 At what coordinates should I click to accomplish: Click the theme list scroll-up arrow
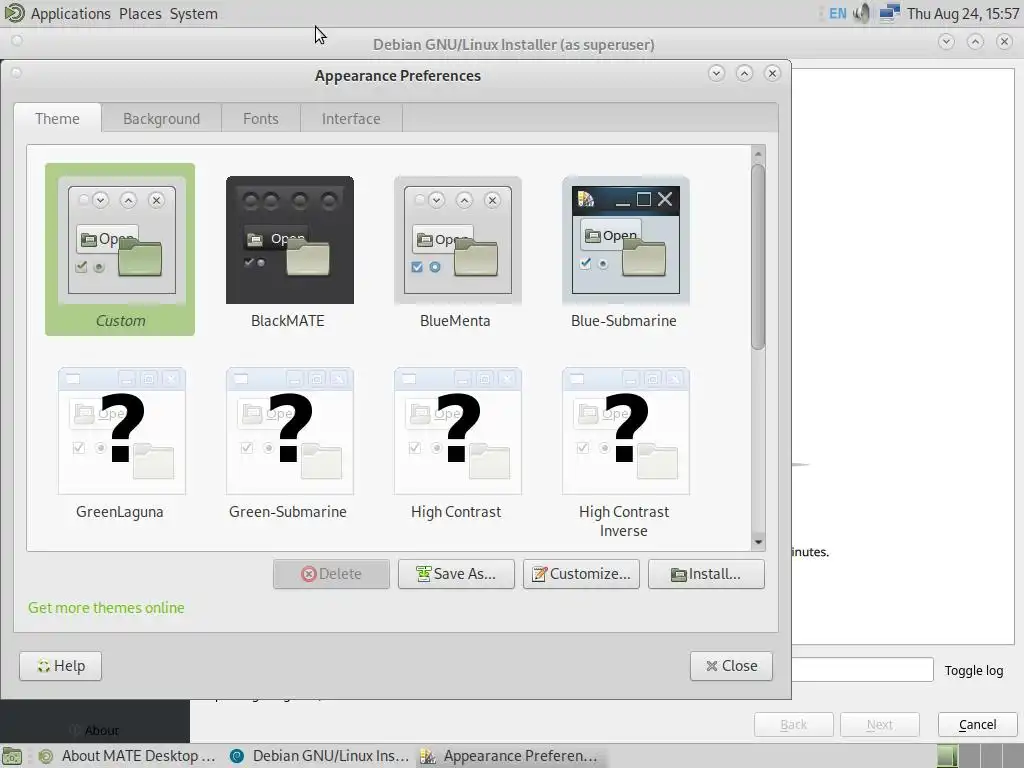758,154
